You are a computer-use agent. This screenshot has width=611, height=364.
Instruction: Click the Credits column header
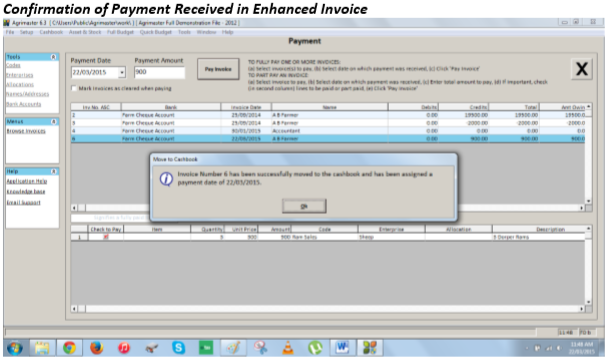tap(464, 107)
